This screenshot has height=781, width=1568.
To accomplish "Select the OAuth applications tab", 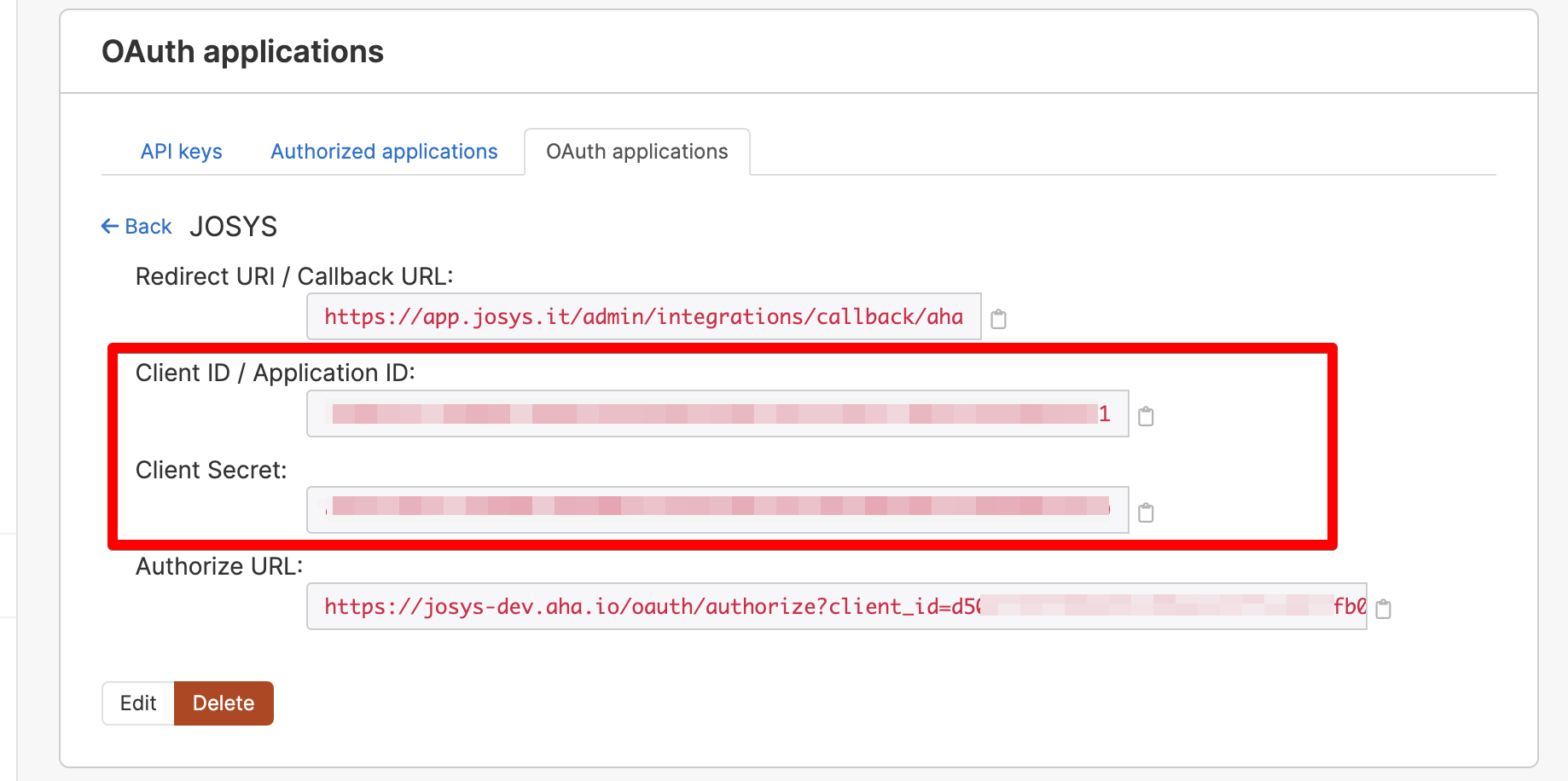I will (x=636, y=152).
